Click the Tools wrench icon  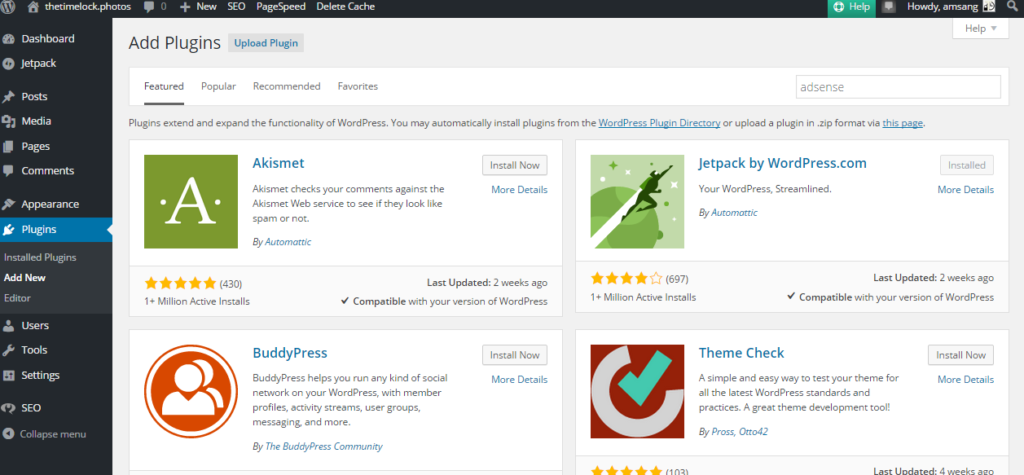click(x=8, y=350)
